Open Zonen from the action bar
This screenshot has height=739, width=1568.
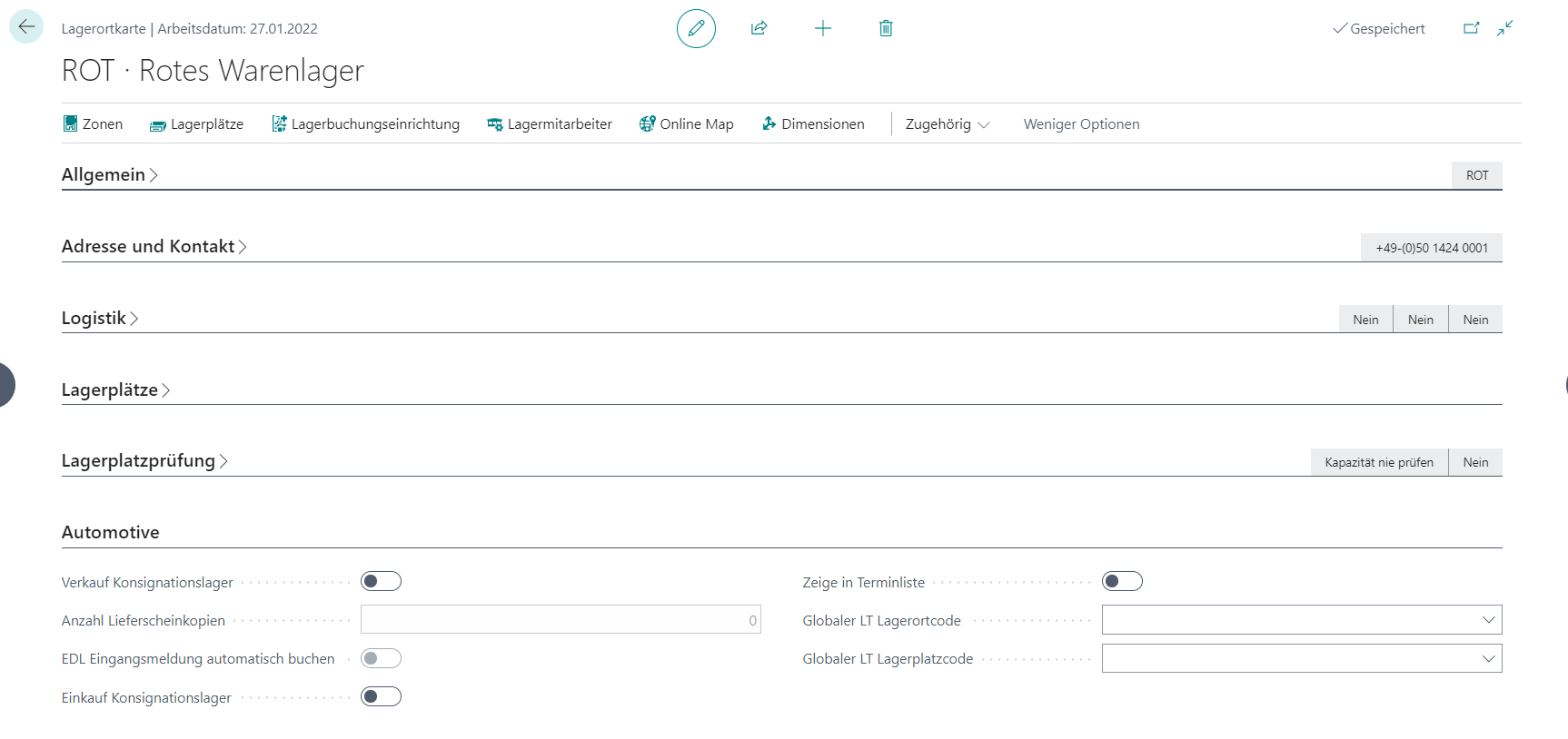[x=93, y=124]
